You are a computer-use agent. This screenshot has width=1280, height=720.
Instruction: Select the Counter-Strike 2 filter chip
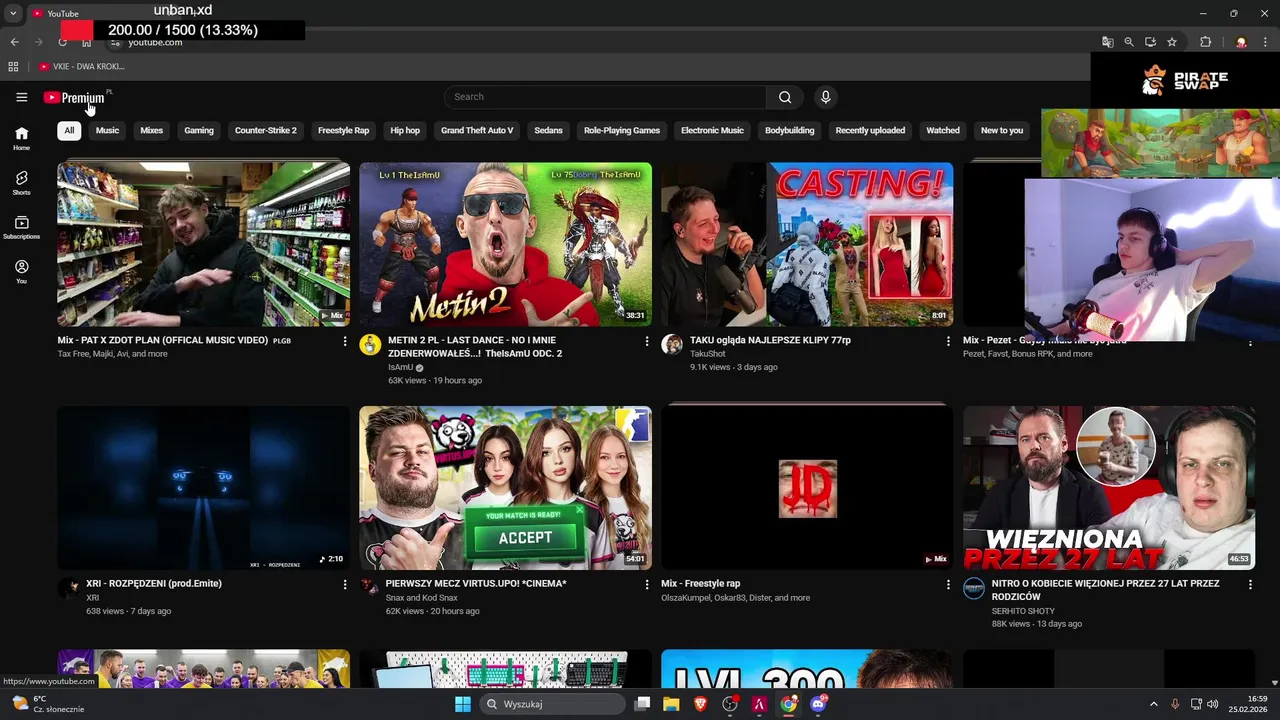(x=266, y=130)
